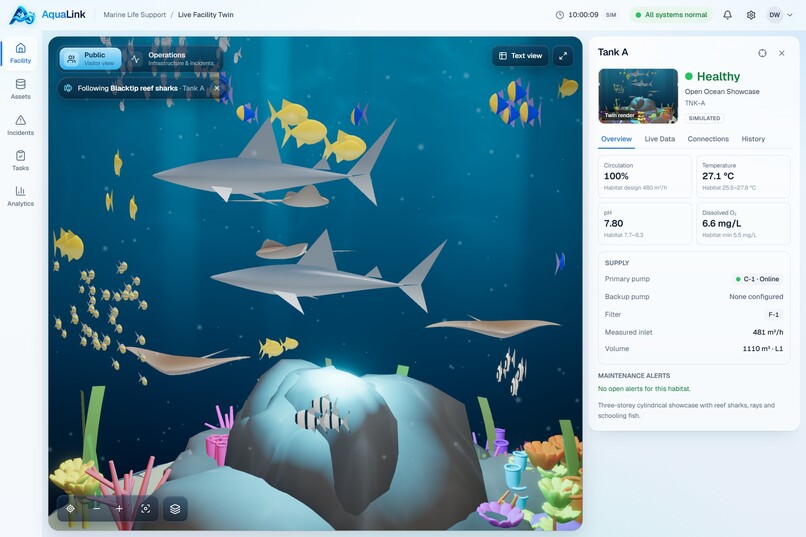Click the Marine Life Support breadcrumb
806x537 pixels.
[135, 15]
